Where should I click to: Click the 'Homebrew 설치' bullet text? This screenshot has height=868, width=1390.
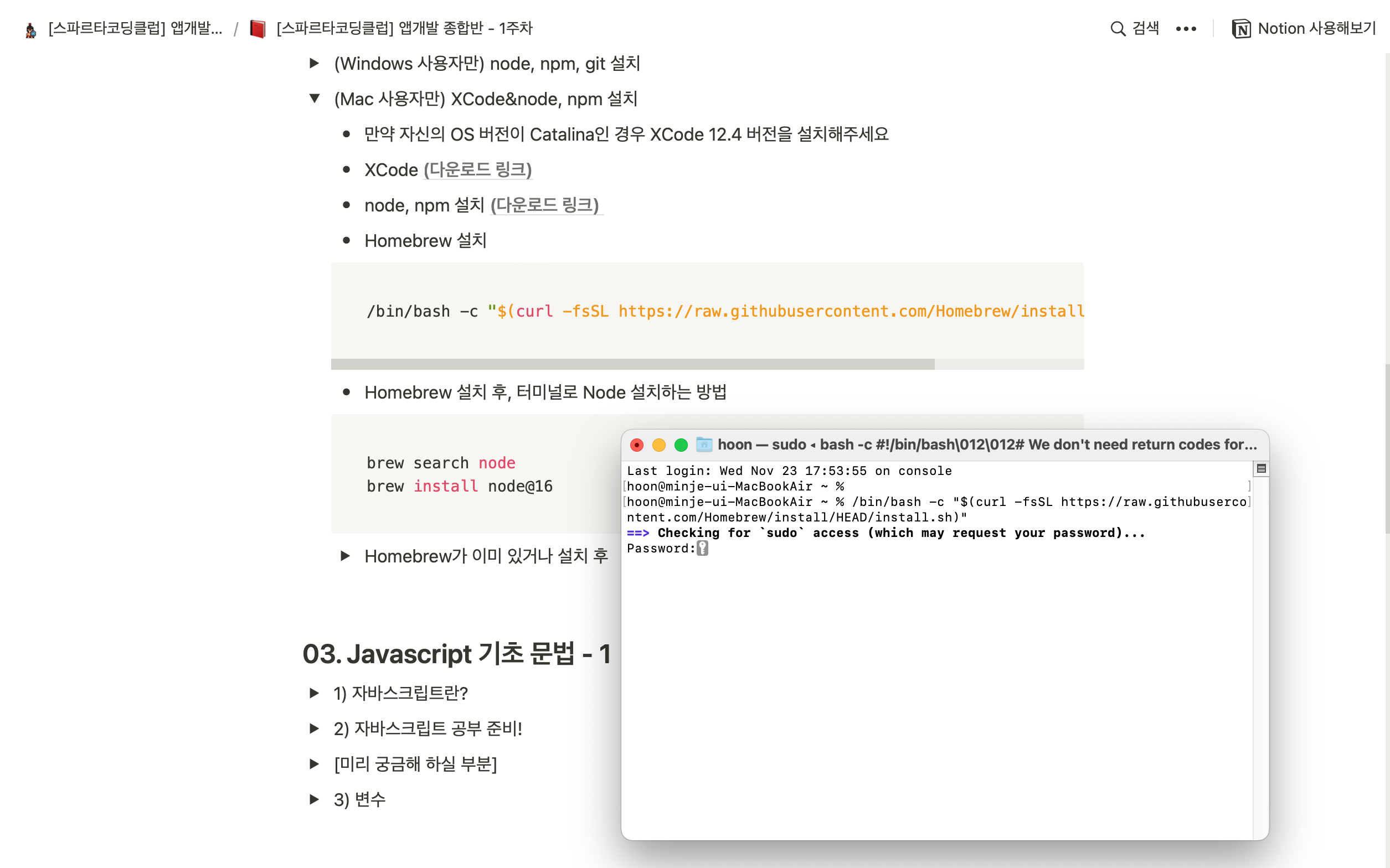click(x=425, y=241)
